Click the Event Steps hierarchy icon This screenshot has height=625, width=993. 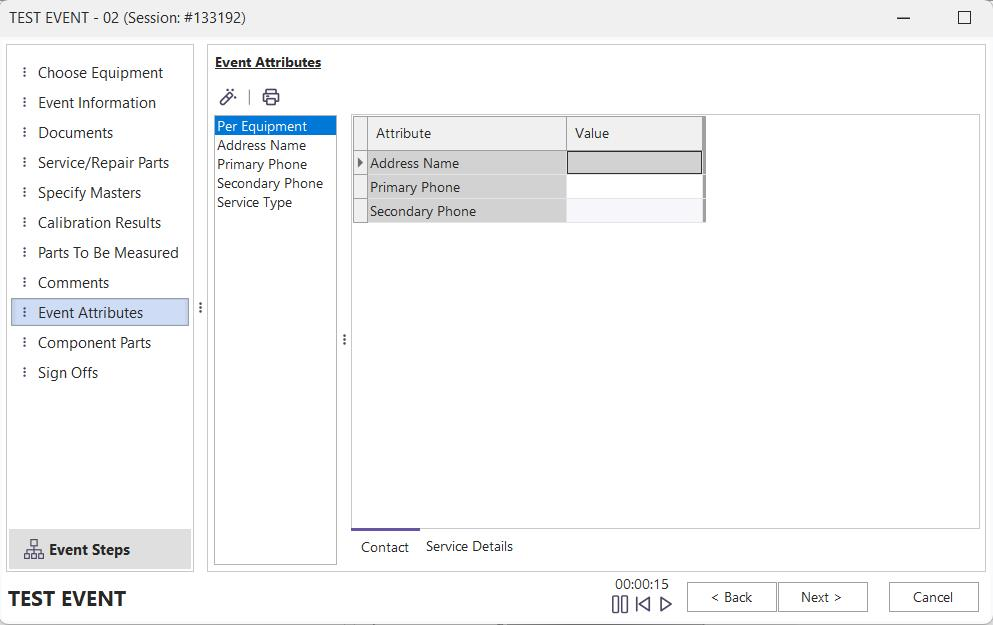coord(34,549)
